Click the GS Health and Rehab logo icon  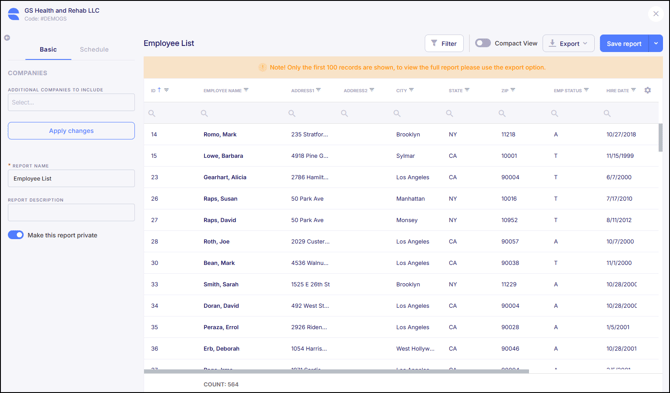[14, 14]
